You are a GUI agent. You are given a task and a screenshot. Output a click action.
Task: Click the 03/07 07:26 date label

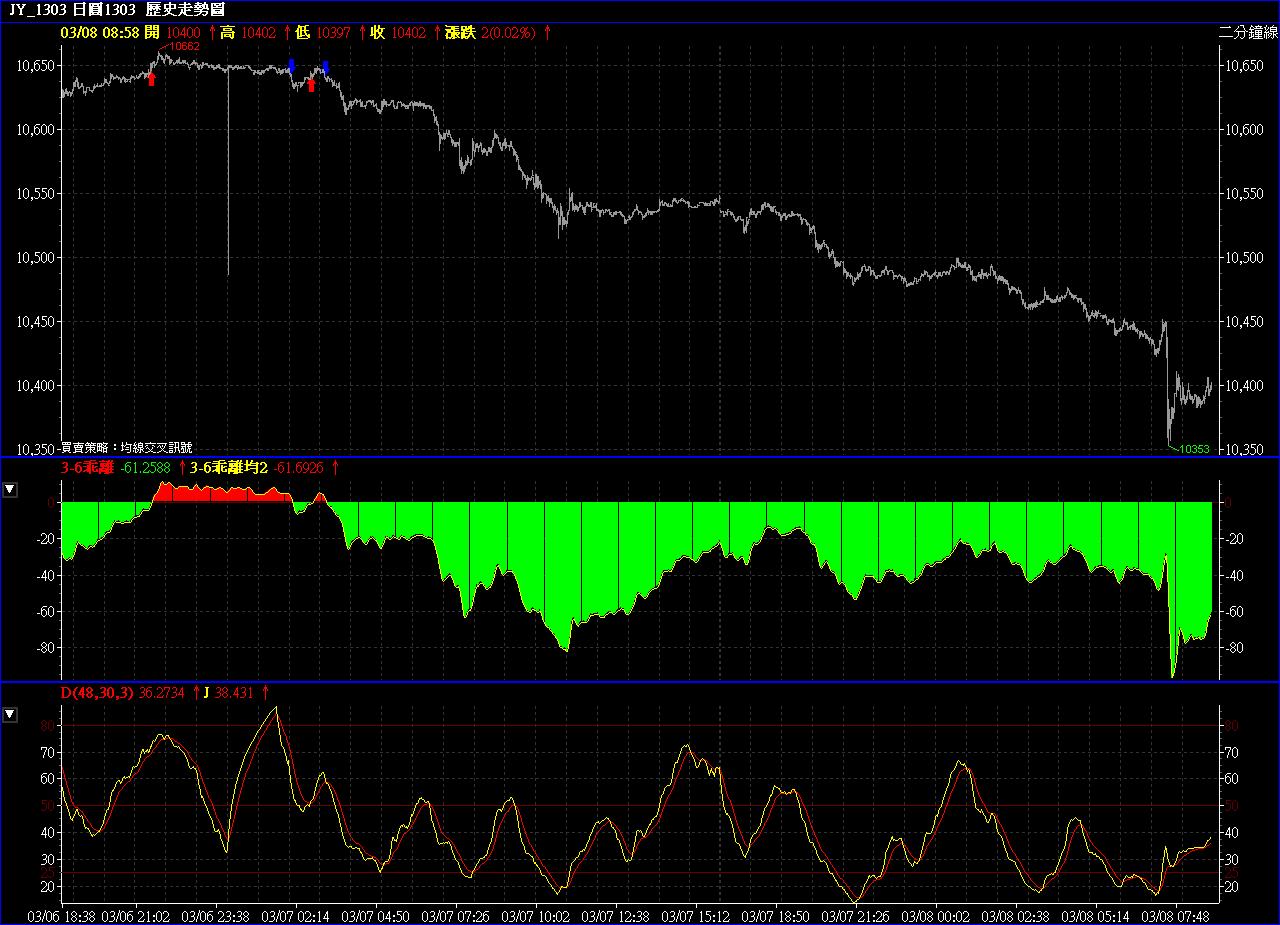click(455, 916)
